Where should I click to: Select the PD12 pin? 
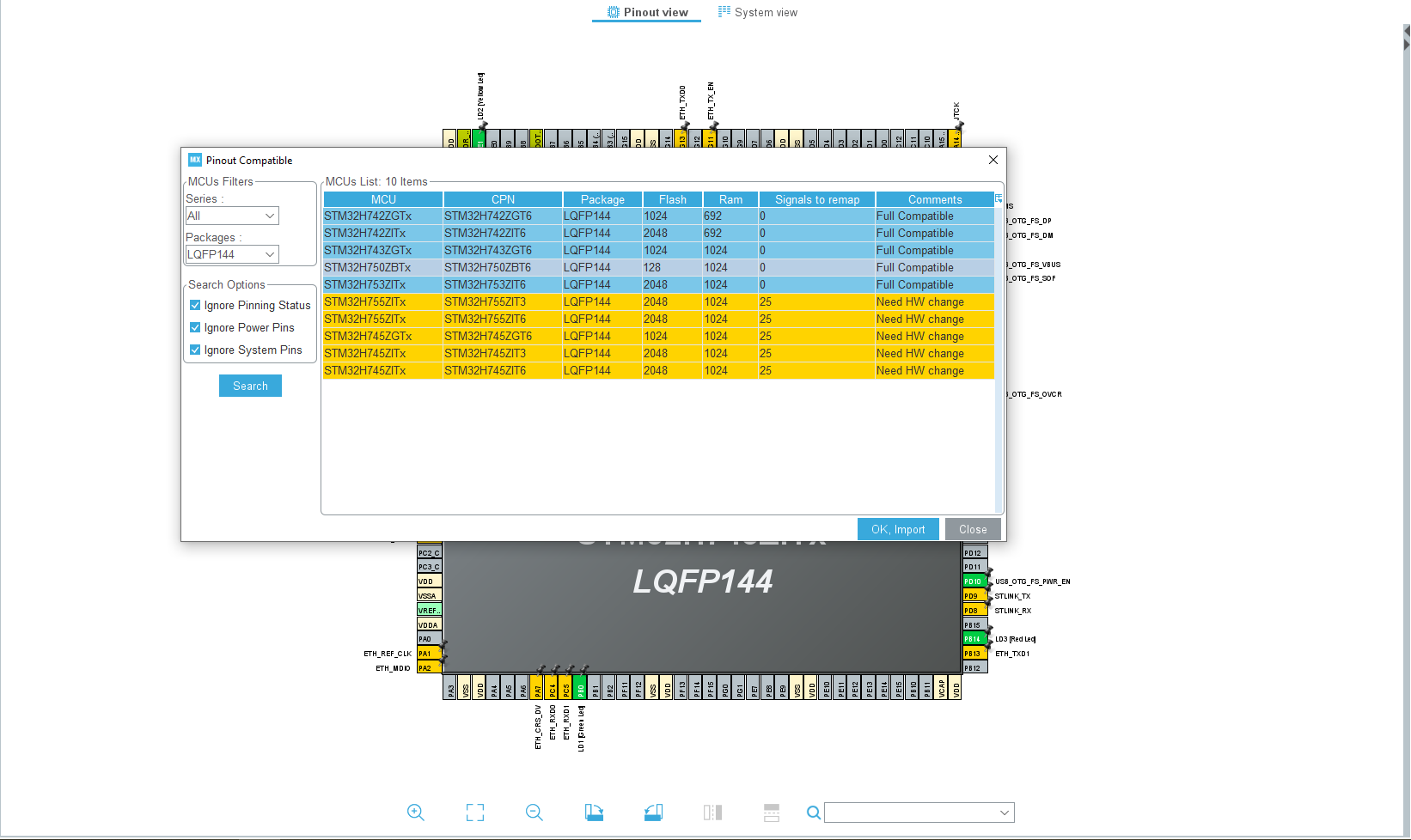tap(974, 553)
